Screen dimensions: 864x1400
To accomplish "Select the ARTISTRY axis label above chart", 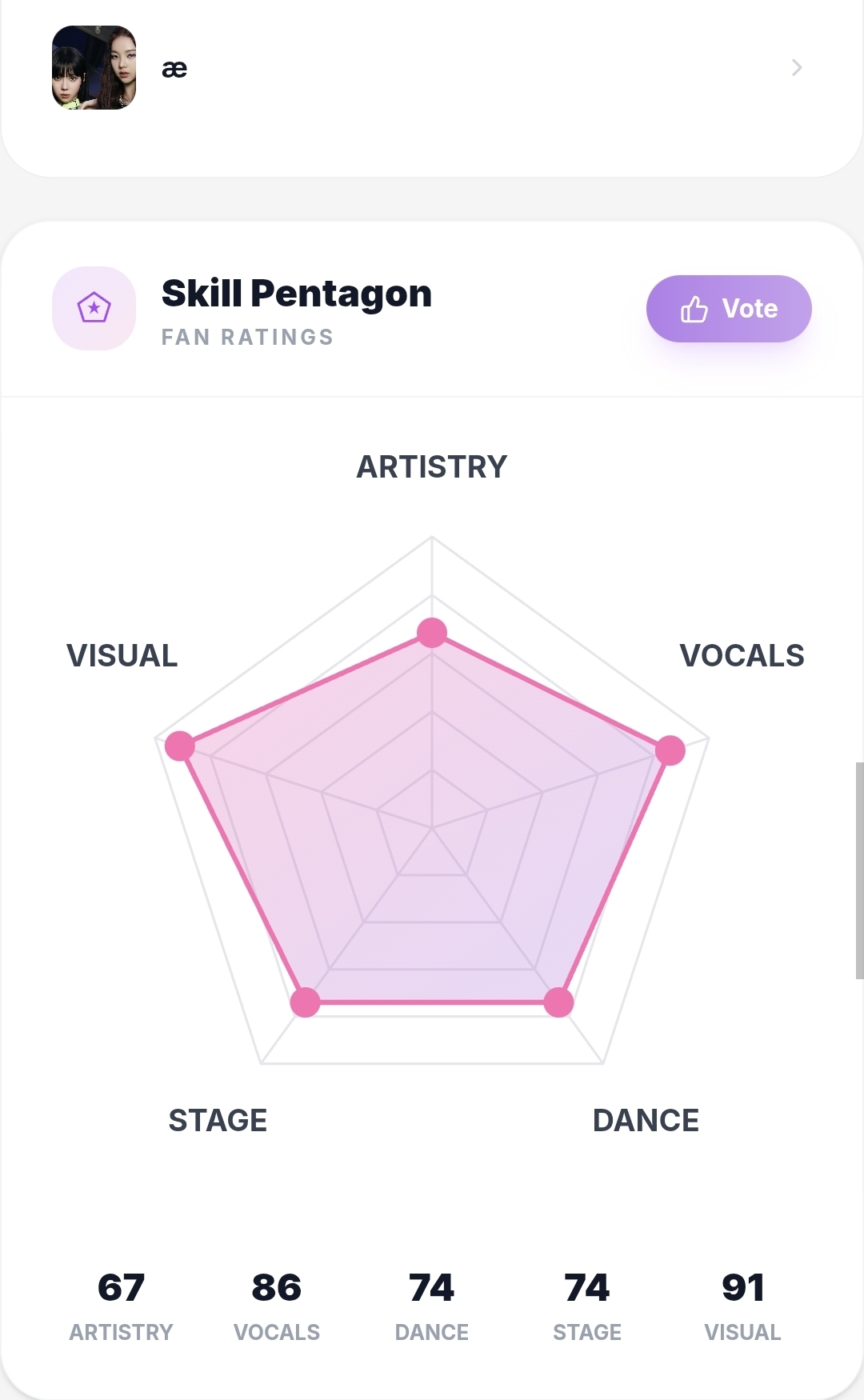I will [x=432, y=467].
